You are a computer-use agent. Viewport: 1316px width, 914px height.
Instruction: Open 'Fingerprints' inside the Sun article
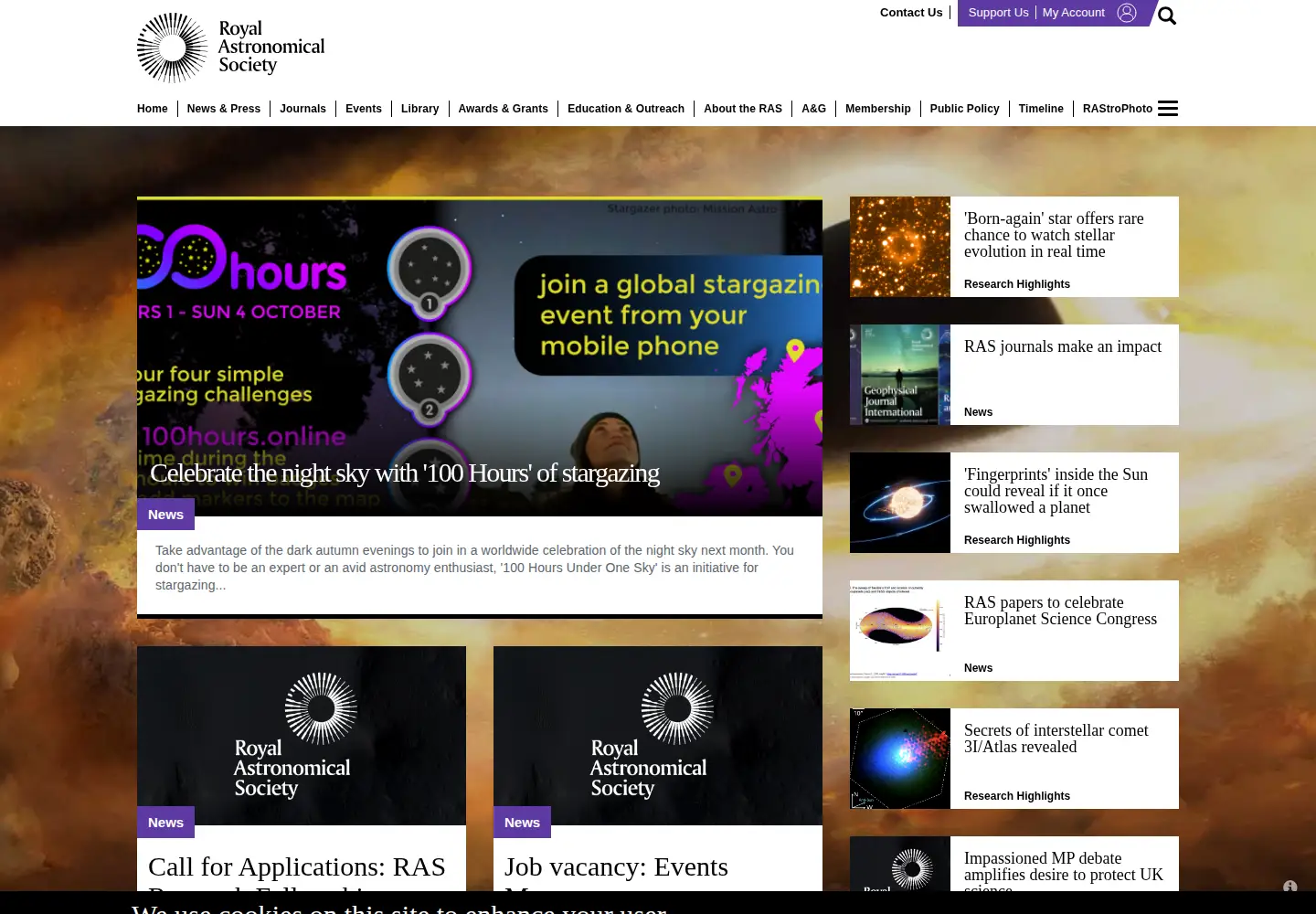(x=1056, y=491)
